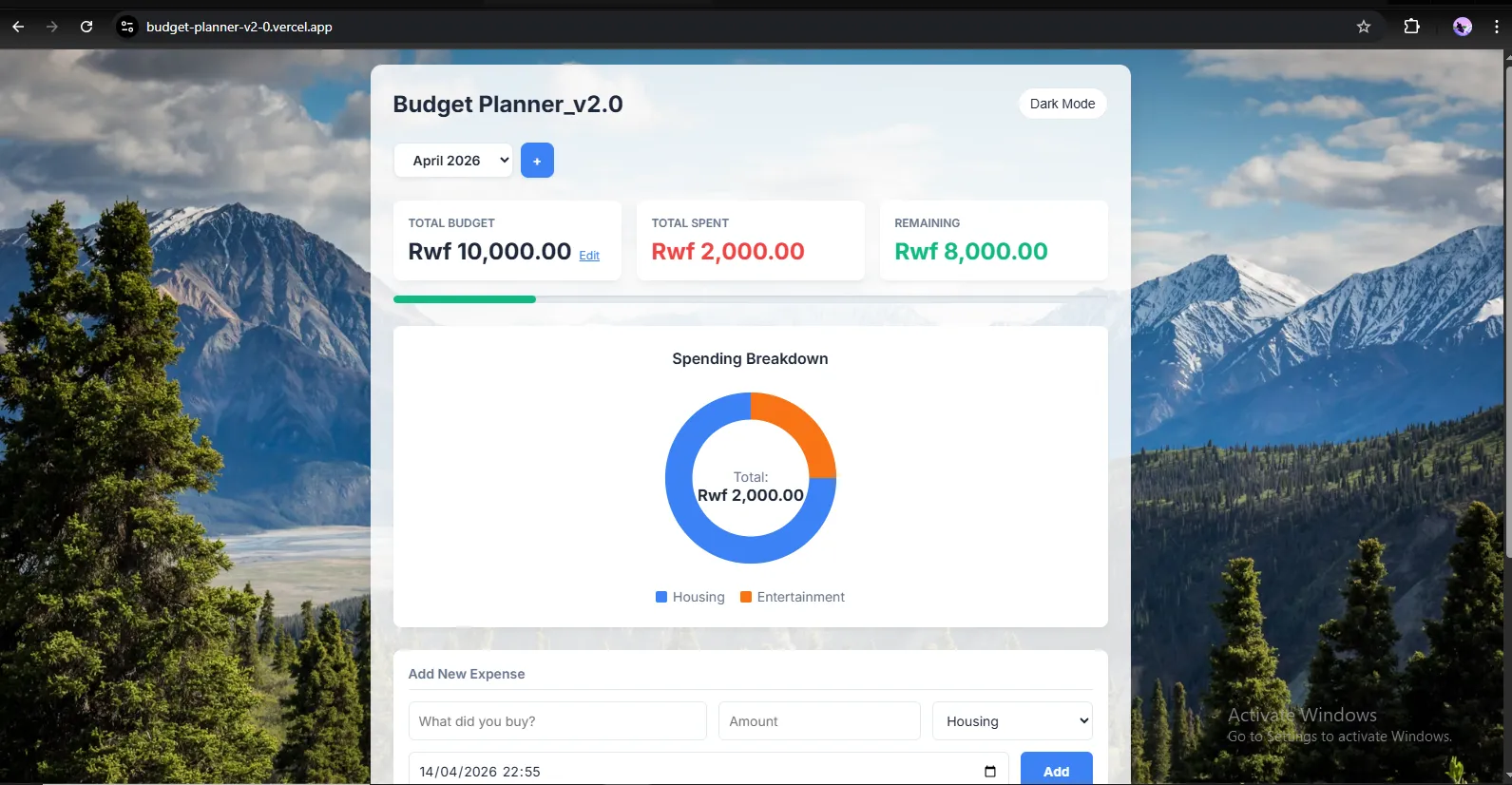
Task: Open the browser profile avatar
Action: point(1463,27)
